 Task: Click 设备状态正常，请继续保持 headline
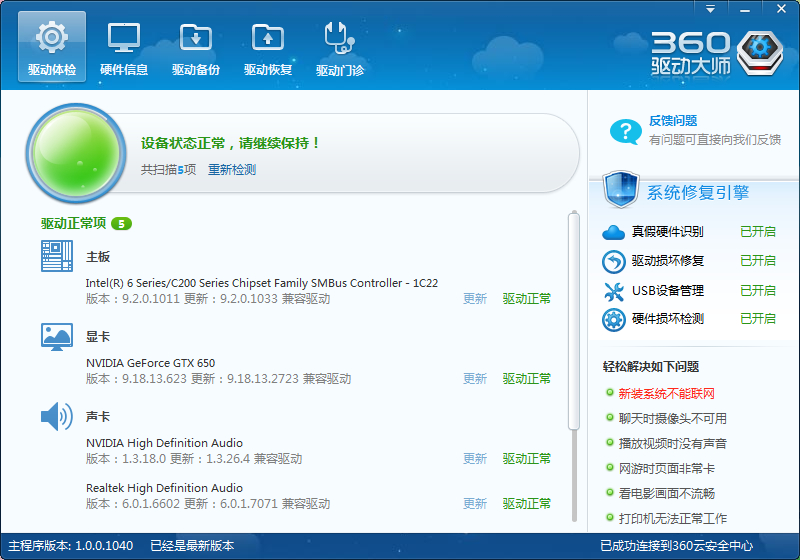pyautogui.click(x=230, y=143)
